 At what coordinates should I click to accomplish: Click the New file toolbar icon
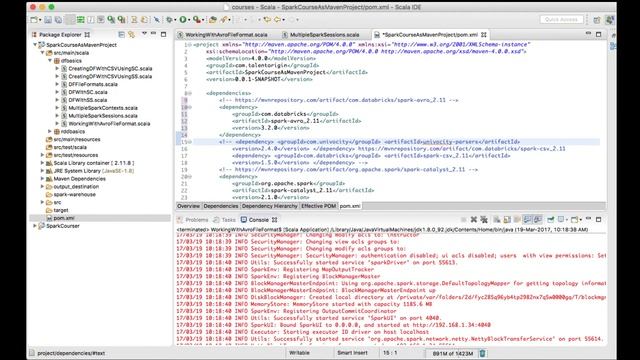coord(34,20)
